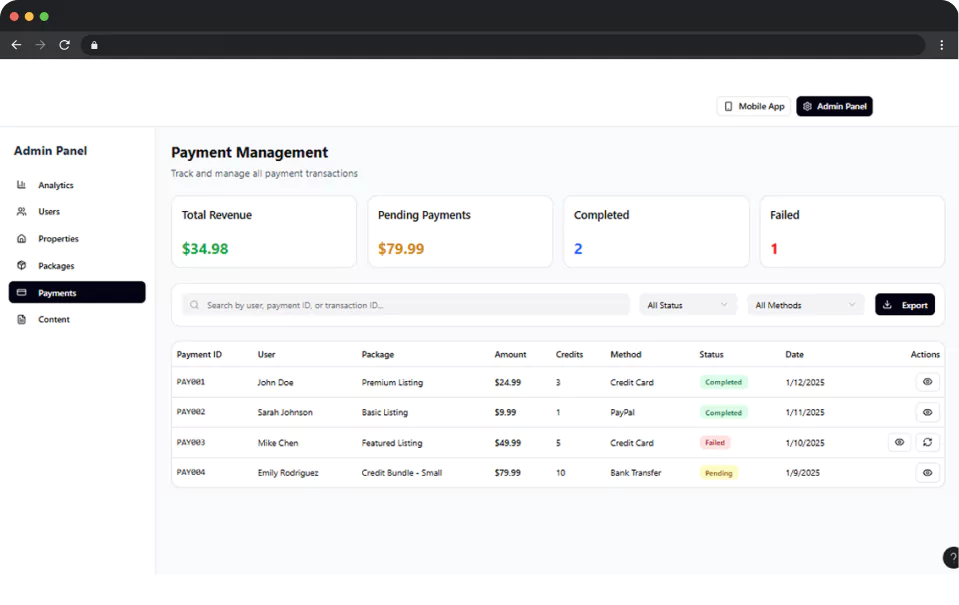View Sarah Johnson's payment via eye icon
This screenshot has height=605, width=959.
point(927,412)
